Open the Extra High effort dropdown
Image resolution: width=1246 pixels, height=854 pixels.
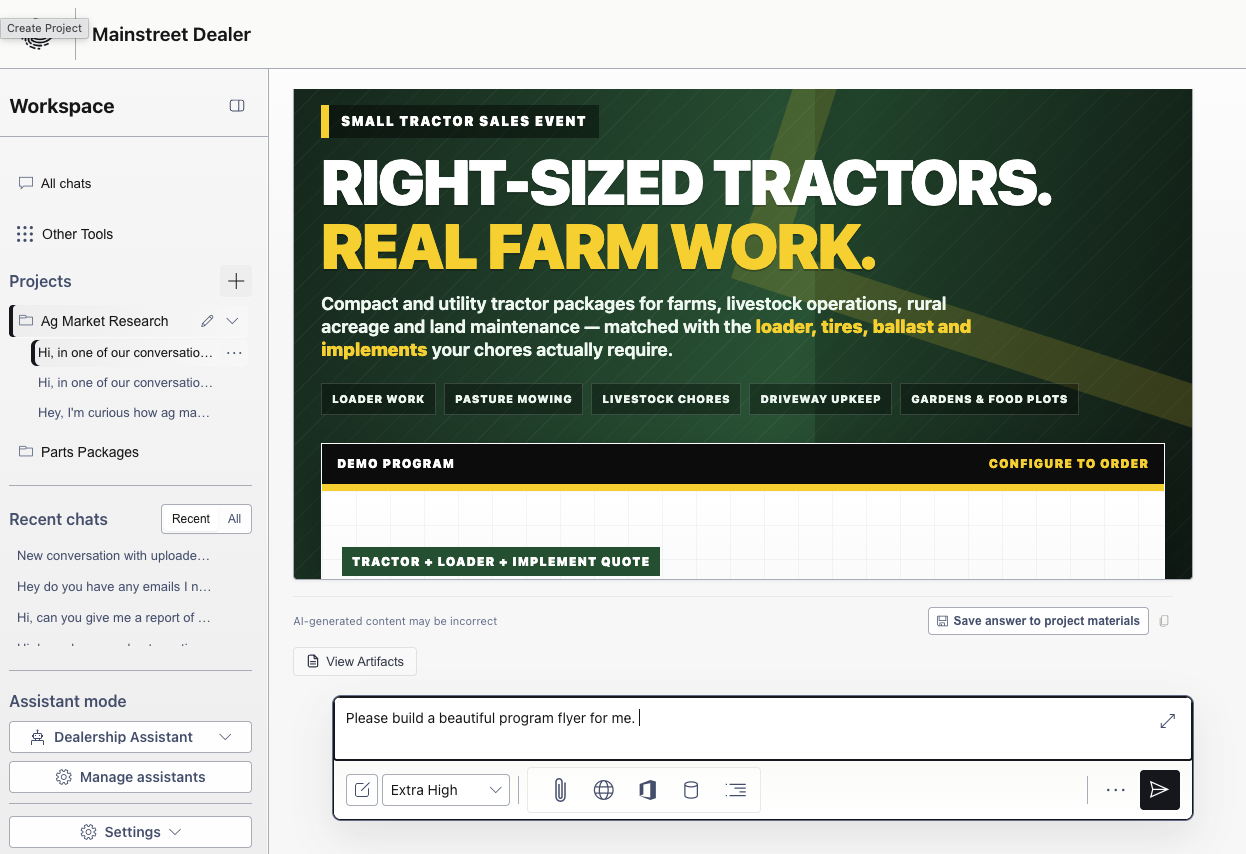(446, 790)
